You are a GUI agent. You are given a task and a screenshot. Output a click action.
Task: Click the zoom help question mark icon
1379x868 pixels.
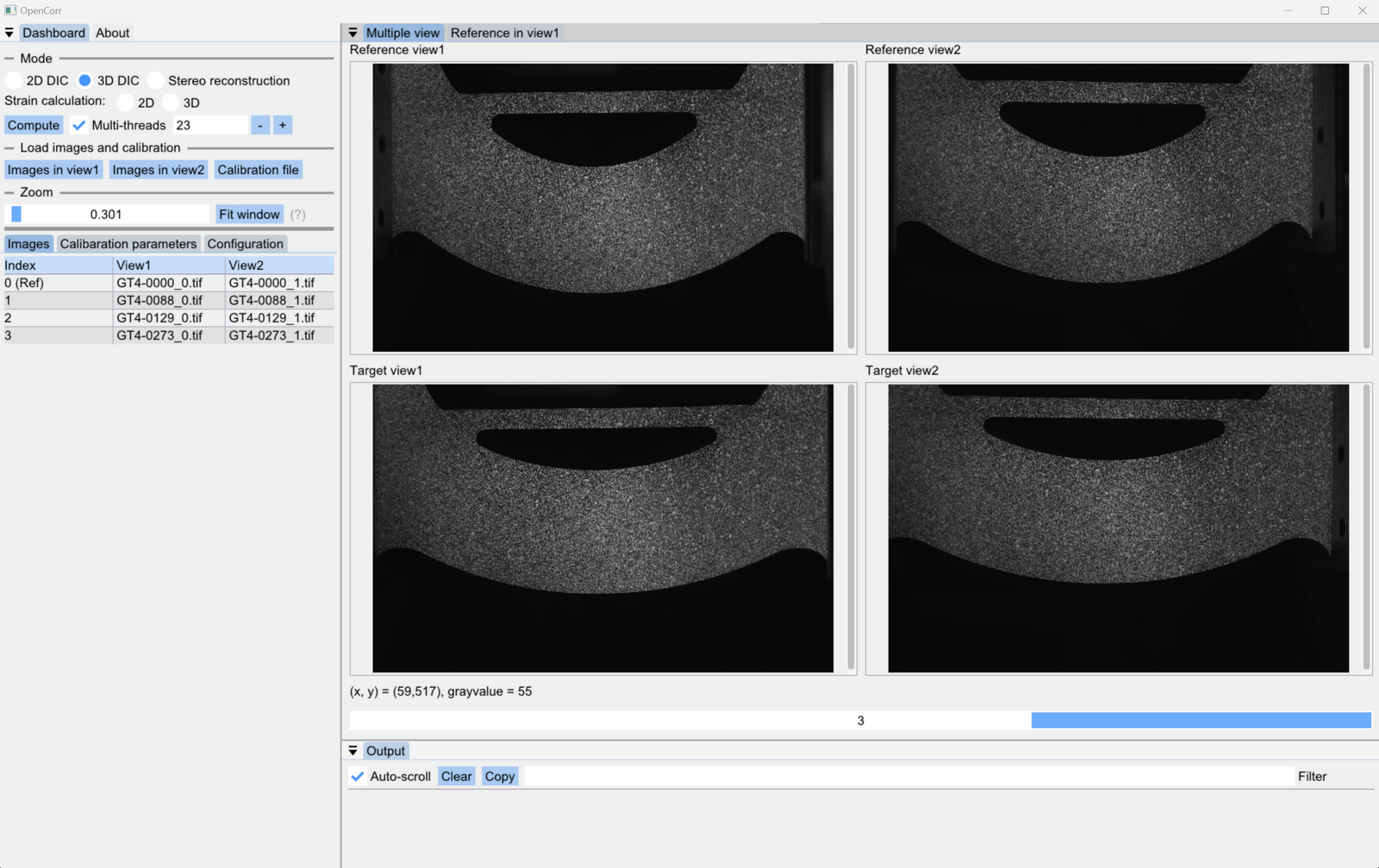click(297, 214)
